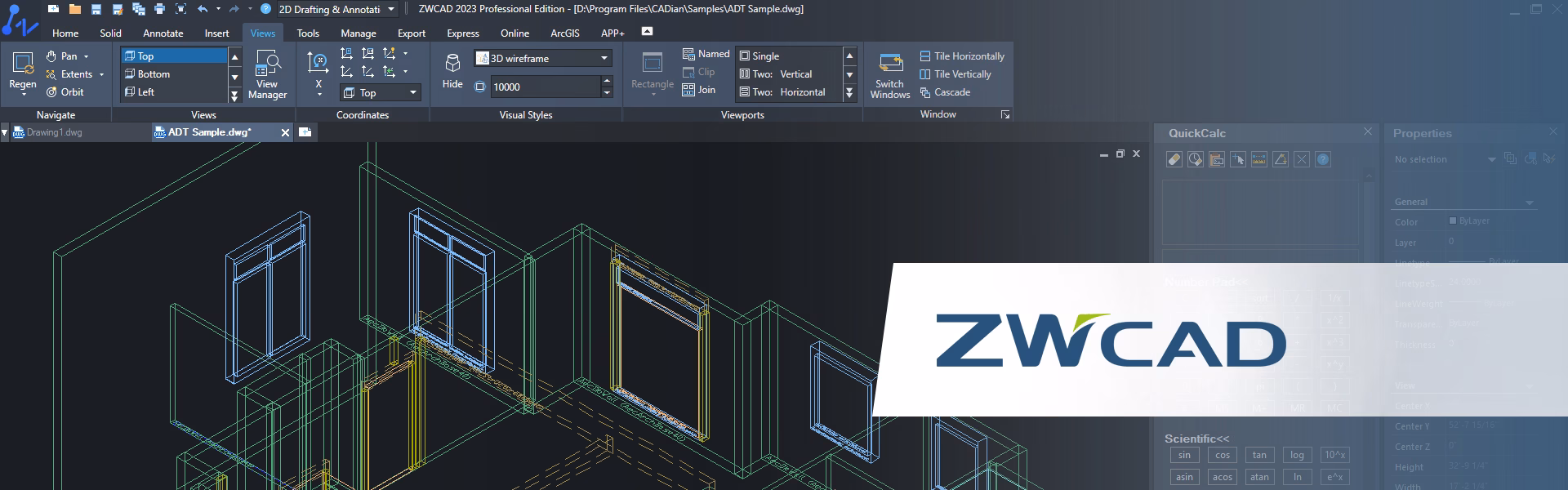Select Bottom view in Views list
The image size is (1568, 490).
tap(154, 74)
